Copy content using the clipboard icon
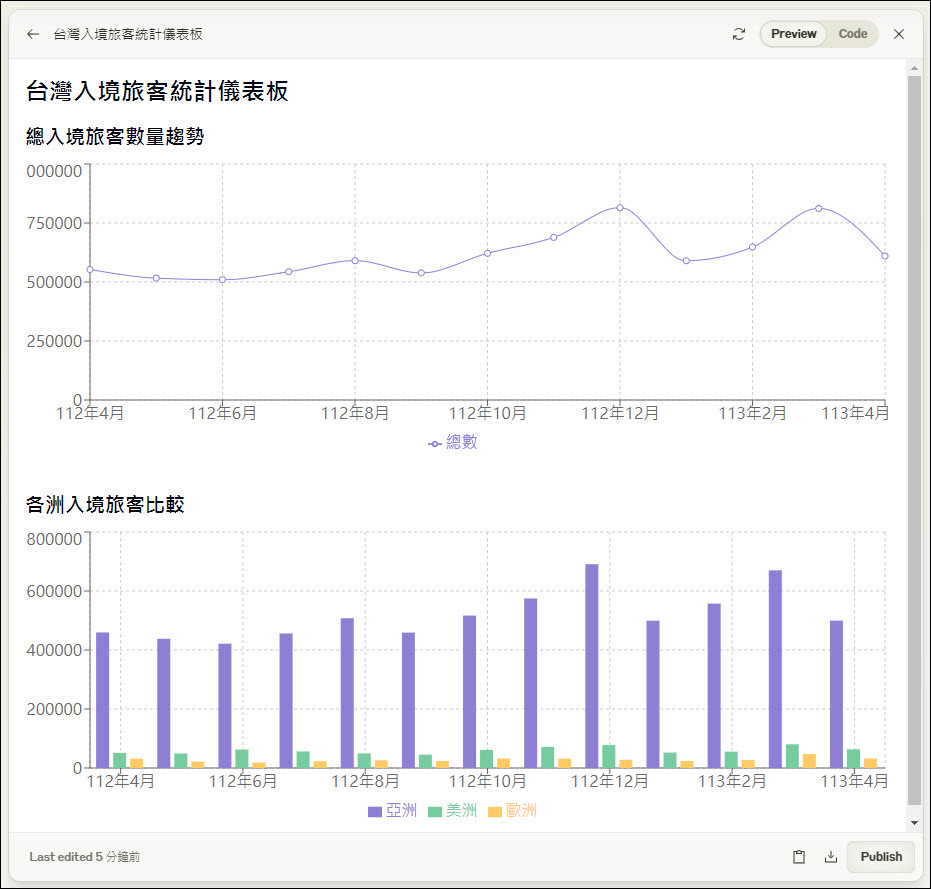Image resolution: width=931 pixels, height=889 pixels. [799, 857]
